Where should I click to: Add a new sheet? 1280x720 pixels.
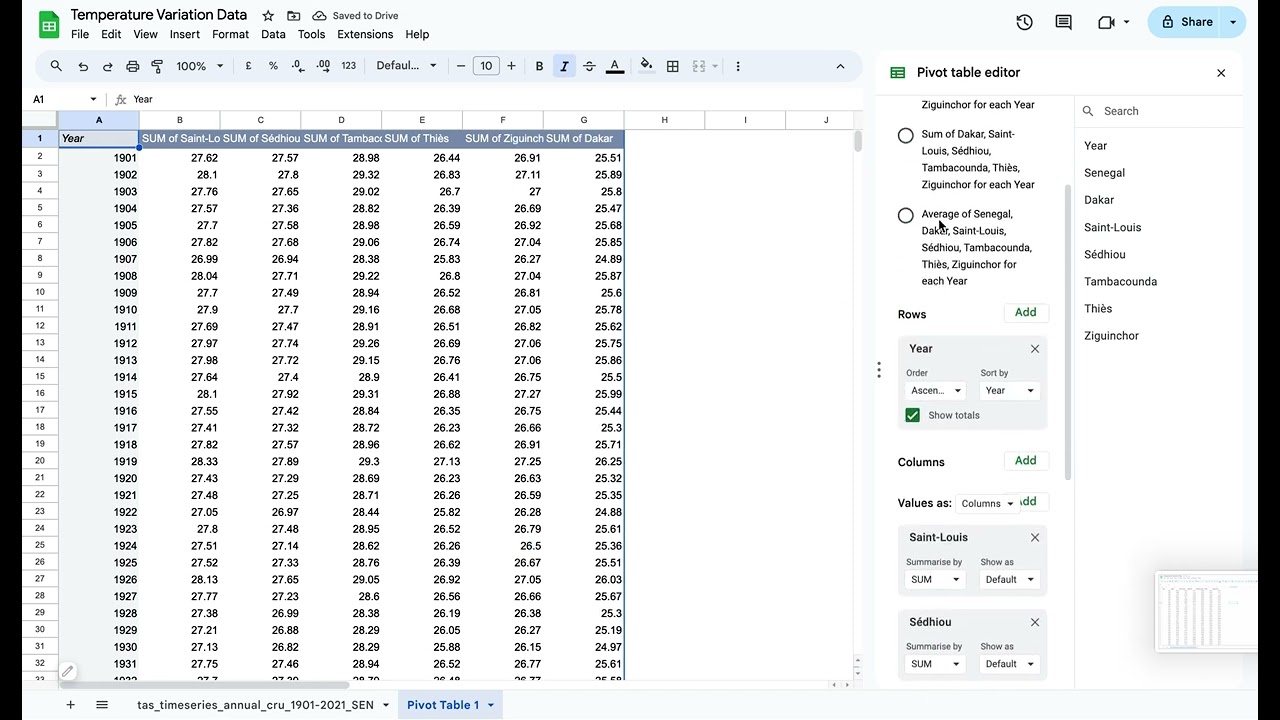[70, 705]
